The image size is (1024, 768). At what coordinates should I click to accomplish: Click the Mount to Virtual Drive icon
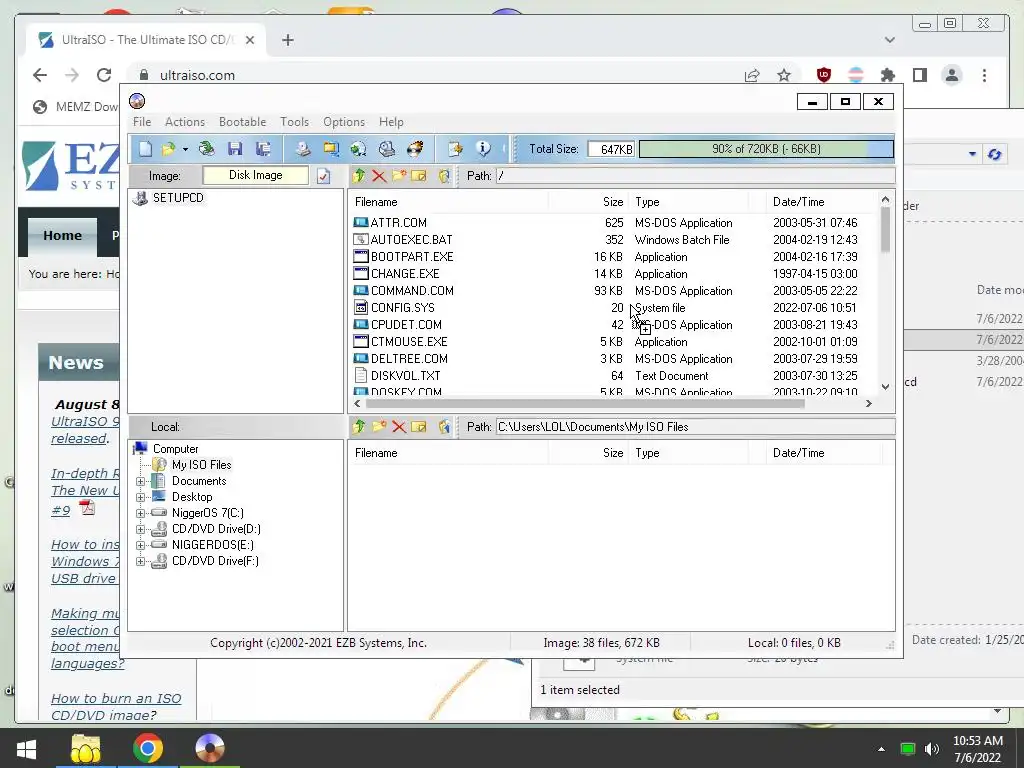(x=387, y=149)
